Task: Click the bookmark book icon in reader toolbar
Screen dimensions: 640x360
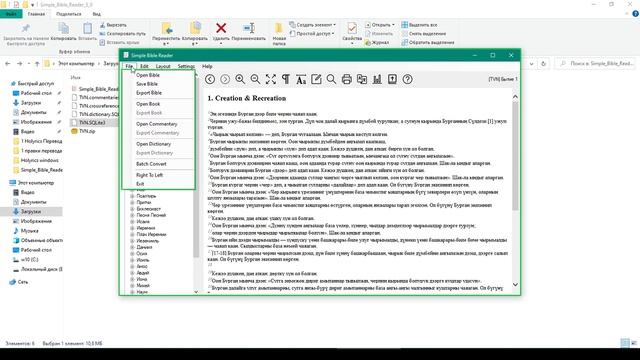Action: (392, 79)
